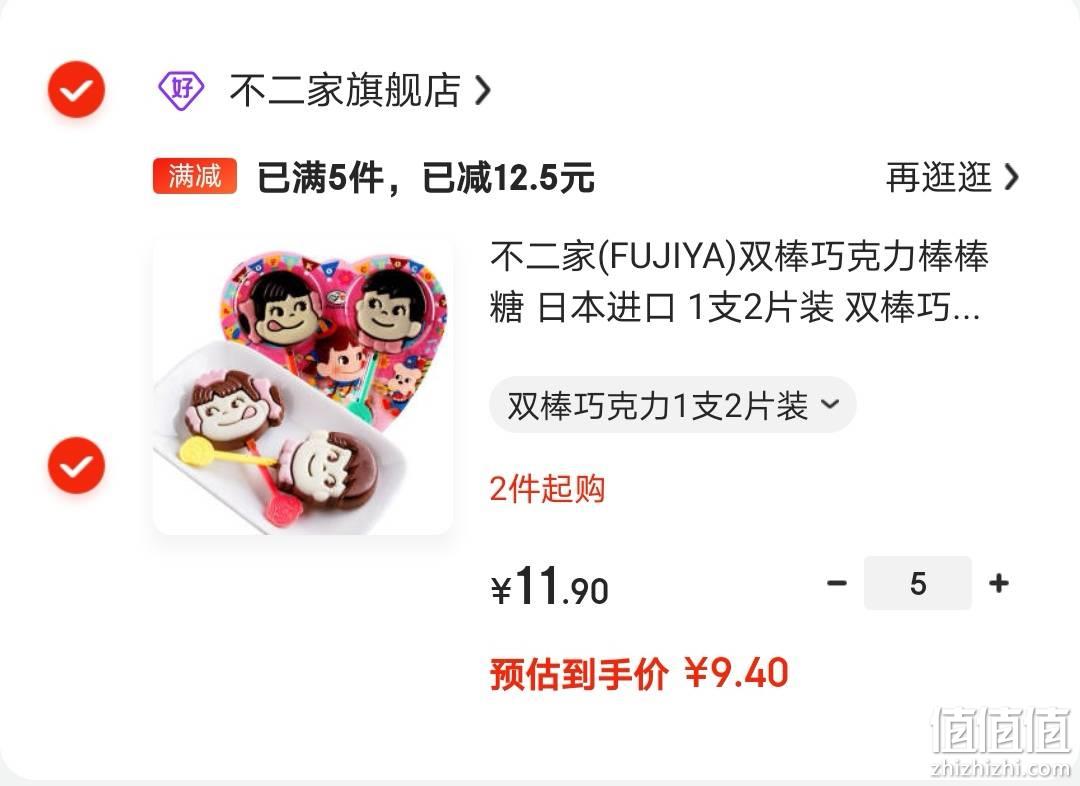
Task: Uncheck the 不二家旗舰店 store checkbox
Action: (76, 90)
